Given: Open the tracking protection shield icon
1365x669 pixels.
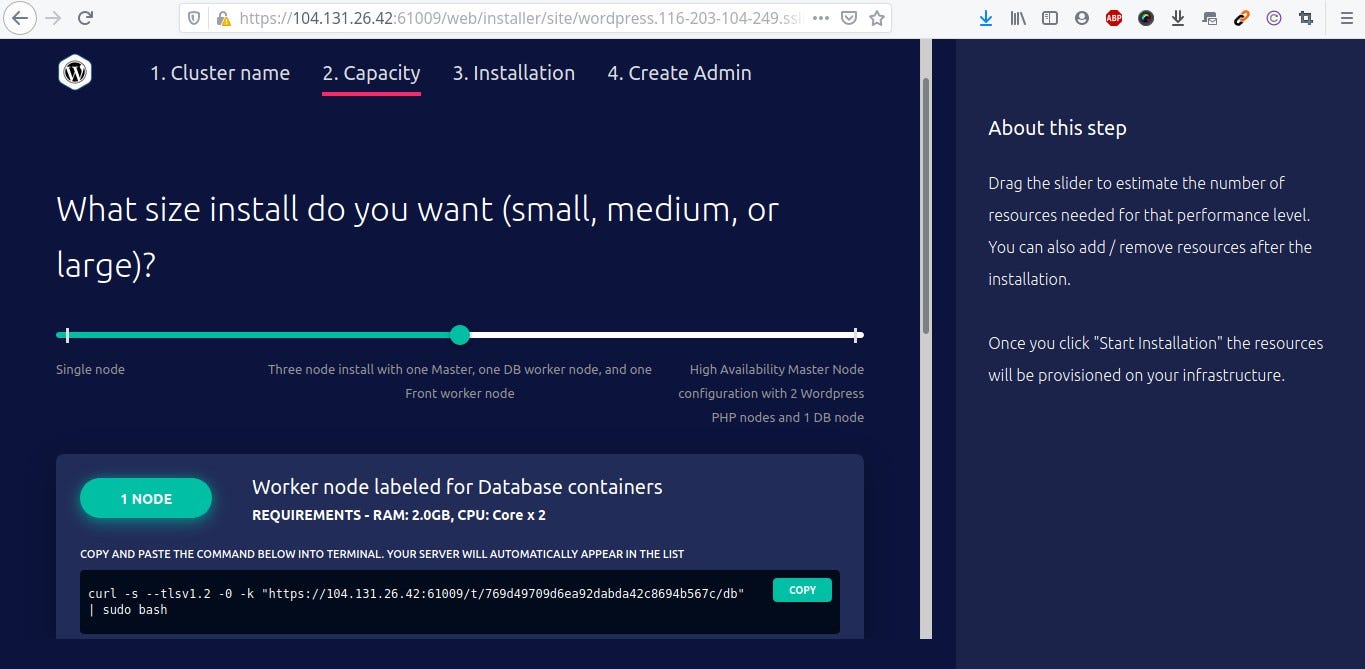Looking at the screenshot, I should click(x=195, y=18).
